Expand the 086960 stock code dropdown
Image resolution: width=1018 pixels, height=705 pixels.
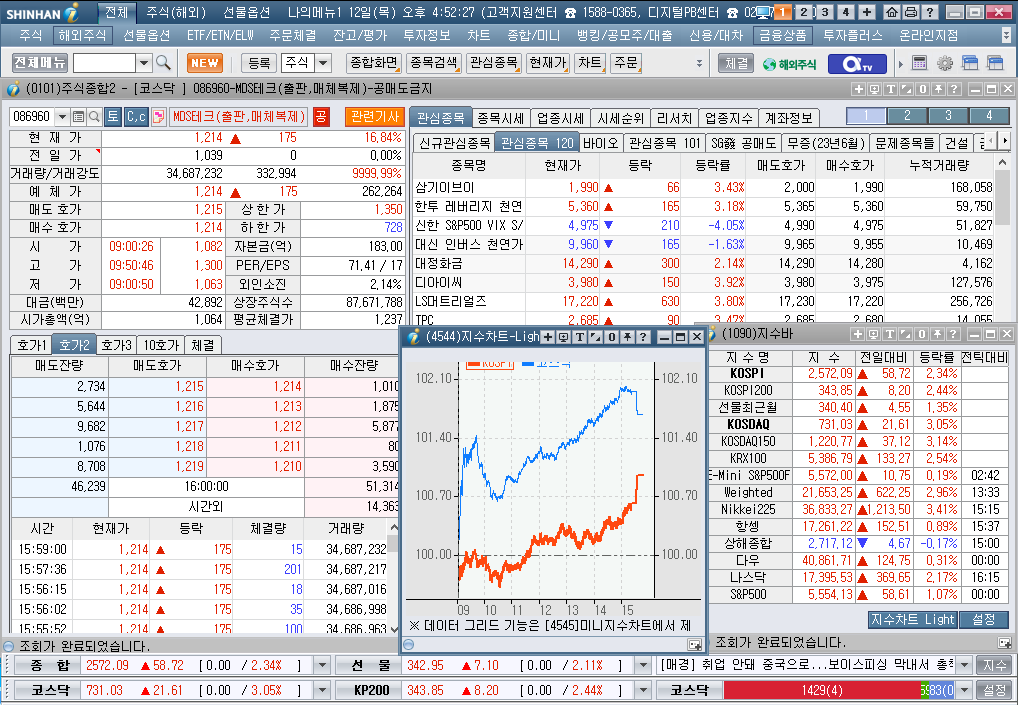62,117
